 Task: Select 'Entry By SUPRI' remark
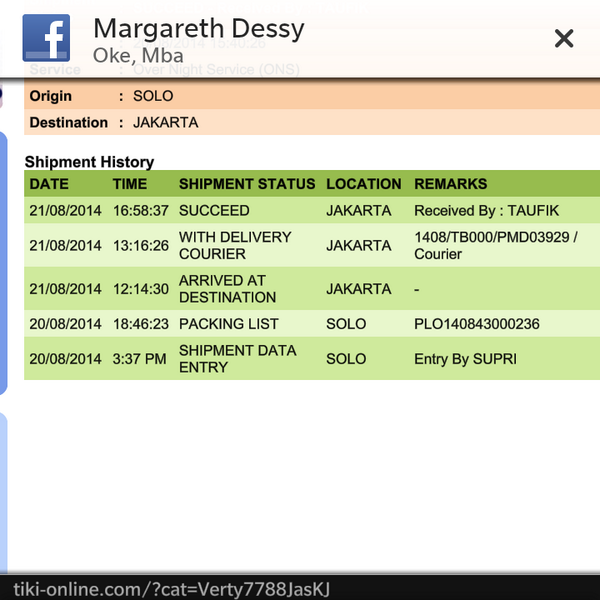(465, 359)
